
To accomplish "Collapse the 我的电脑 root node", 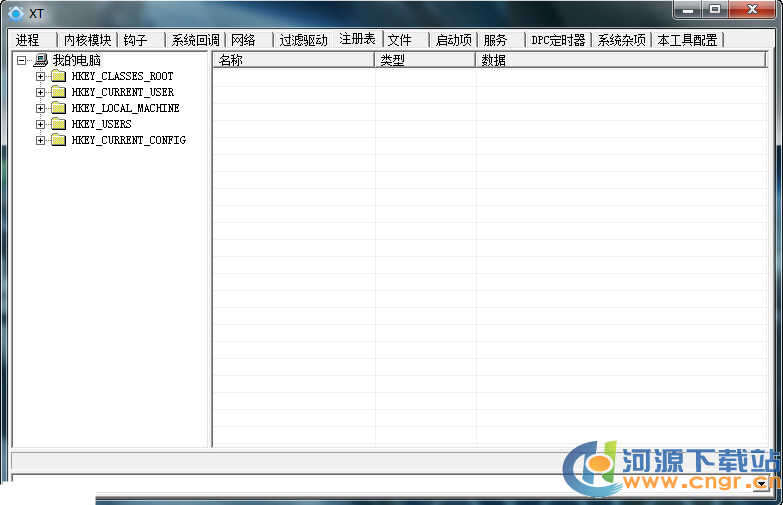I will [x=21, y=60].
